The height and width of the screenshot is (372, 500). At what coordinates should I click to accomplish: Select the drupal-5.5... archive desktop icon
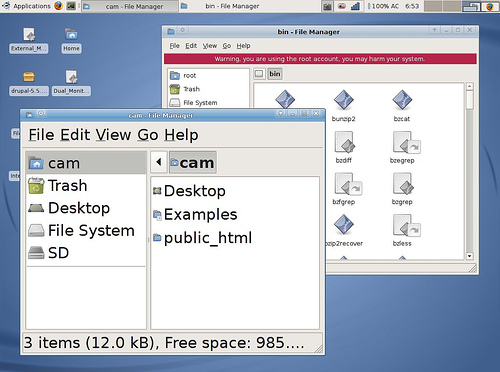(29, 83)
